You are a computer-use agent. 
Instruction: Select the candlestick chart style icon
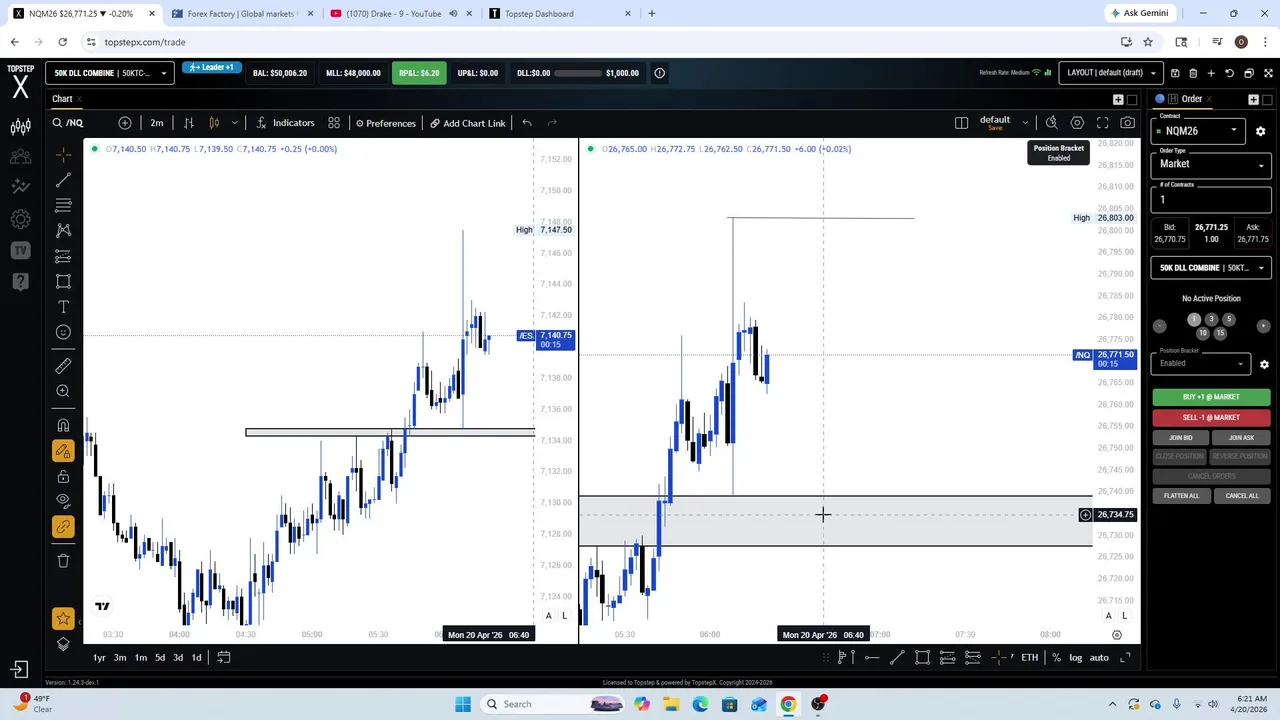pos(214,123)
